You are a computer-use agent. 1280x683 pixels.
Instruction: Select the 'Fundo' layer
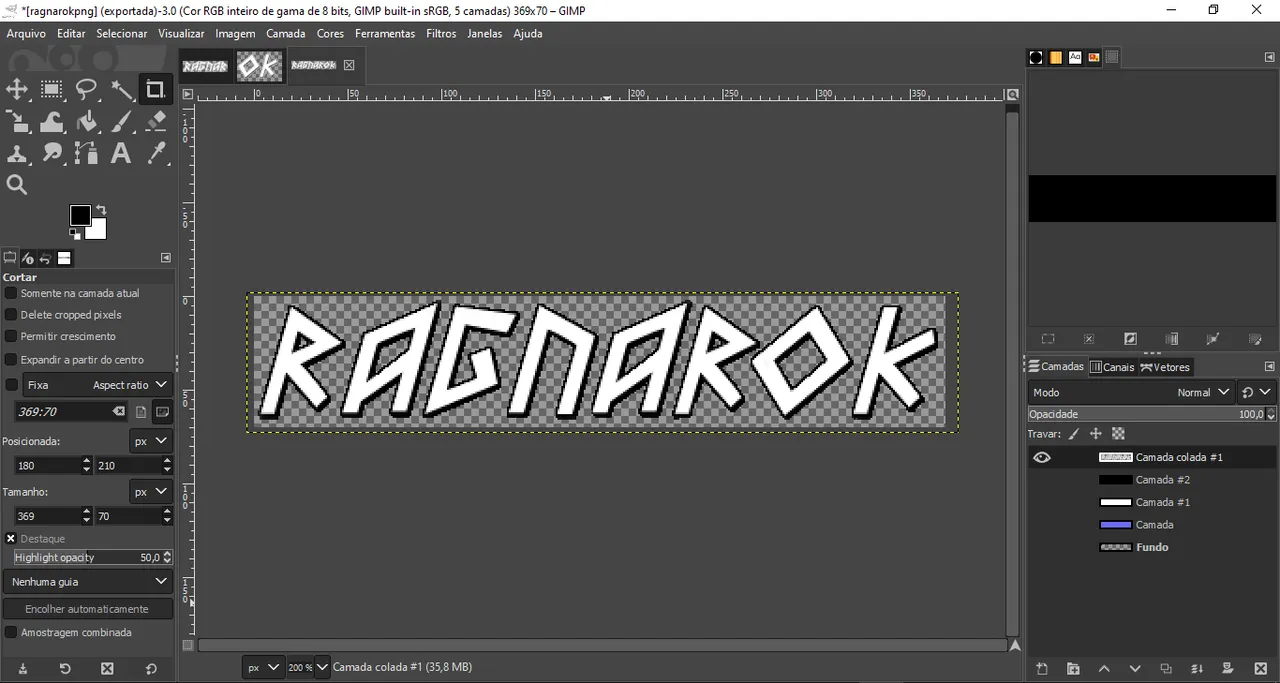pyautogui.click(x=1153, y=547)
